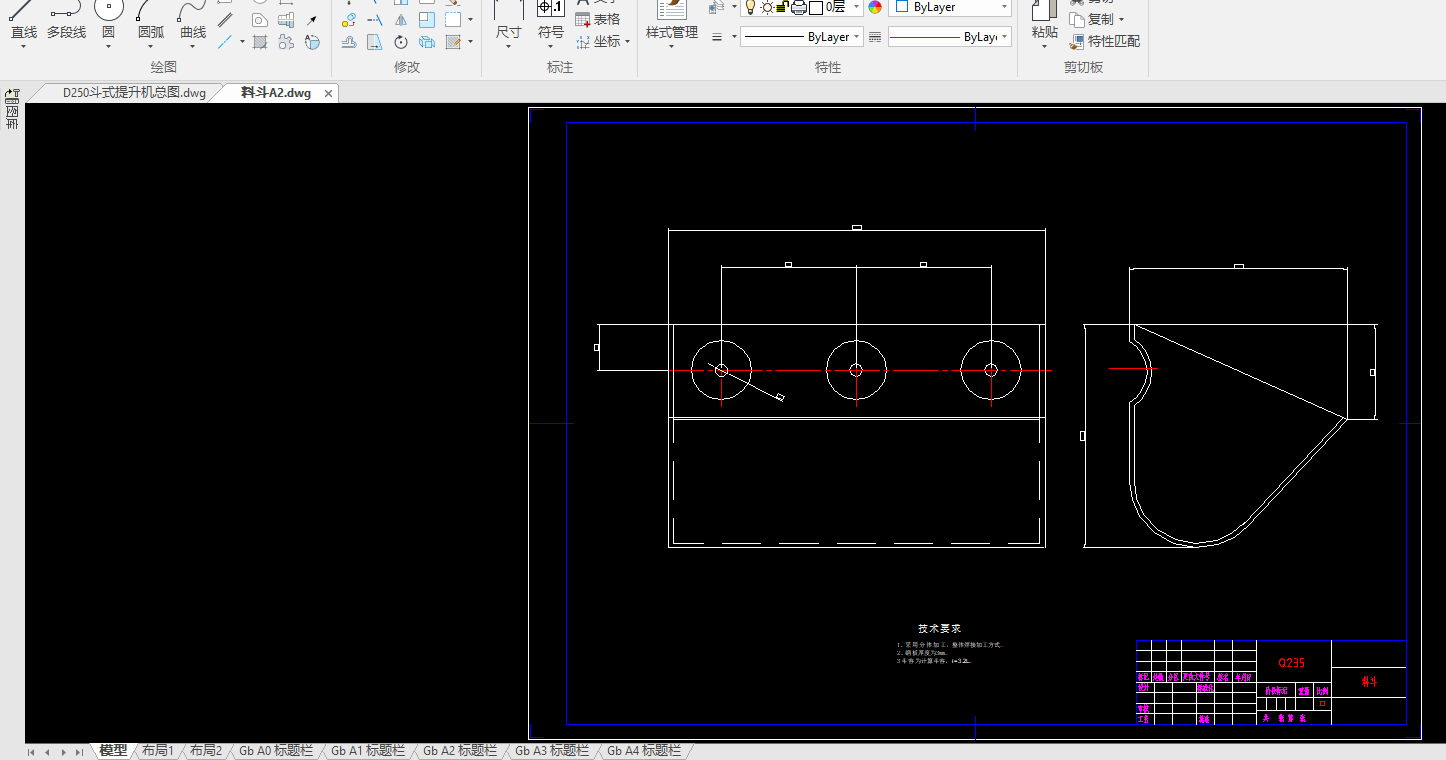1446x760 pixels.
Task: Click the layer properties manager icon
Action: point(716,7)
